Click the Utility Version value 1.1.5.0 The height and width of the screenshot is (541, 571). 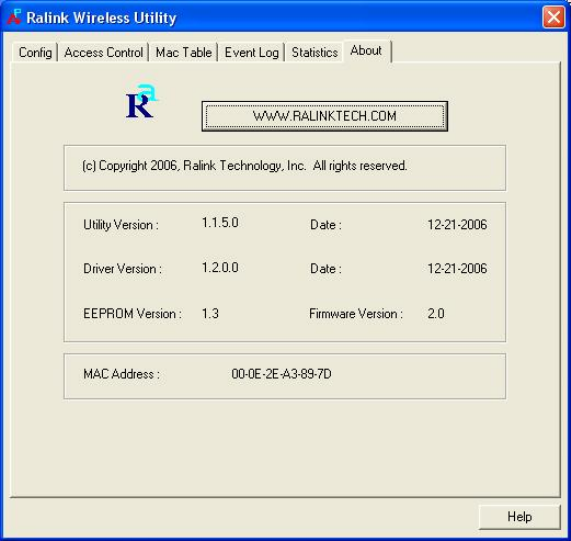click(x=220, y=222)
